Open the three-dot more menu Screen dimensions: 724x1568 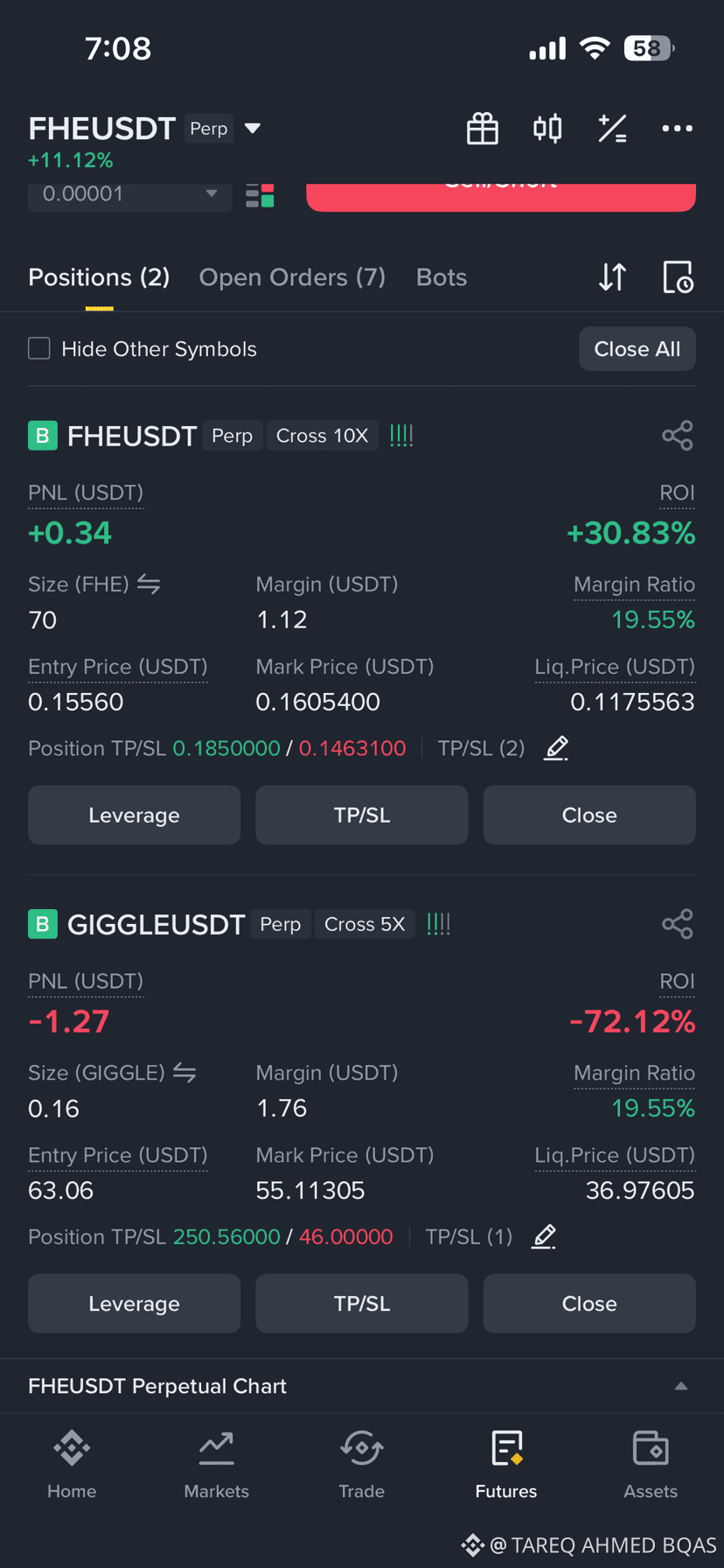point(677,129)
